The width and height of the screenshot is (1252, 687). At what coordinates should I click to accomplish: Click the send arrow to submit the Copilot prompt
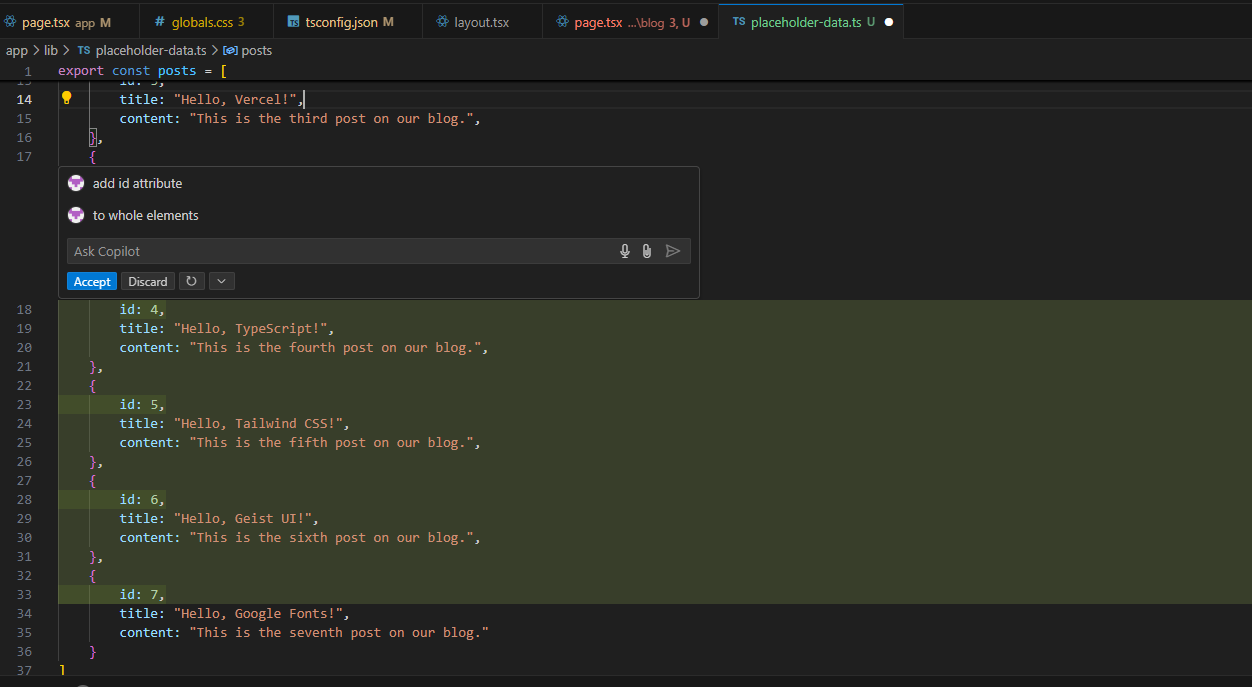pos(672,251)
